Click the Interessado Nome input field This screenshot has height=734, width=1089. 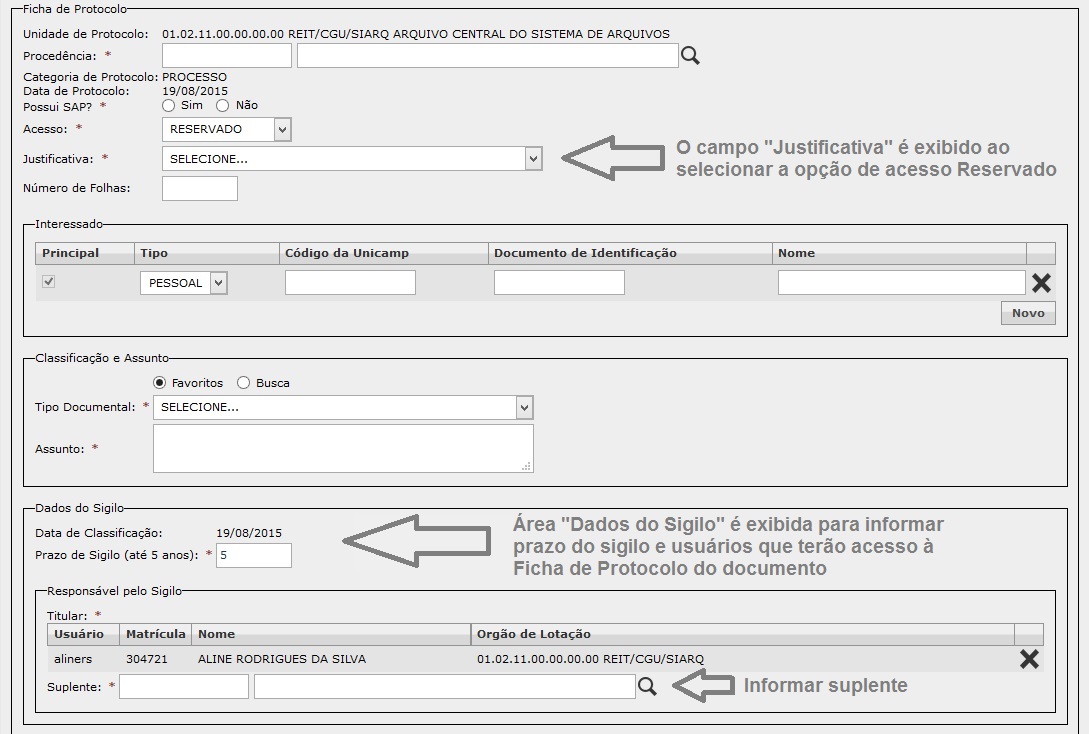901,283
